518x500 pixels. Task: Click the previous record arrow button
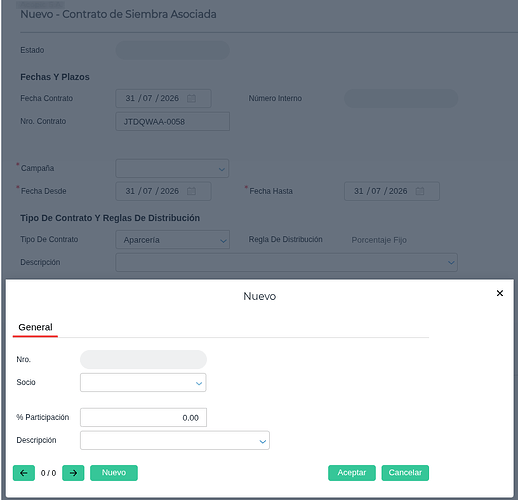pos(24,473)
